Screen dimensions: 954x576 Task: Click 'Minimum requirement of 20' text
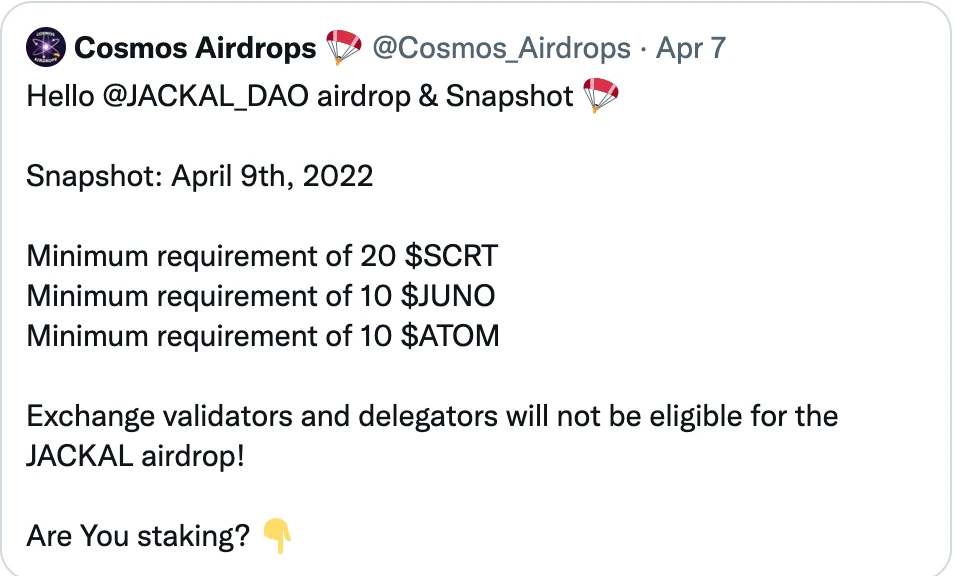pyautogui.click(x=211, y=256)
